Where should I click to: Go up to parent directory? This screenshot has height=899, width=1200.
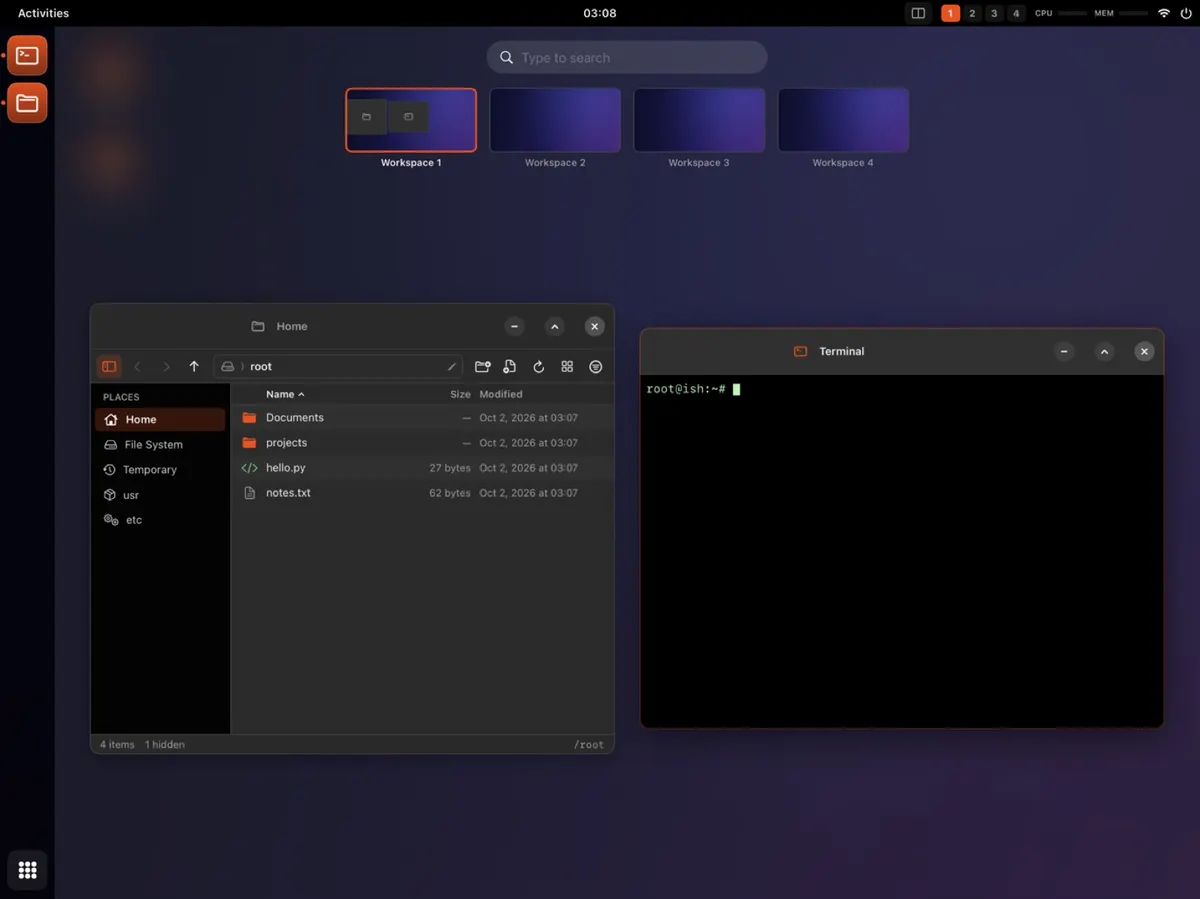(194, 367)
